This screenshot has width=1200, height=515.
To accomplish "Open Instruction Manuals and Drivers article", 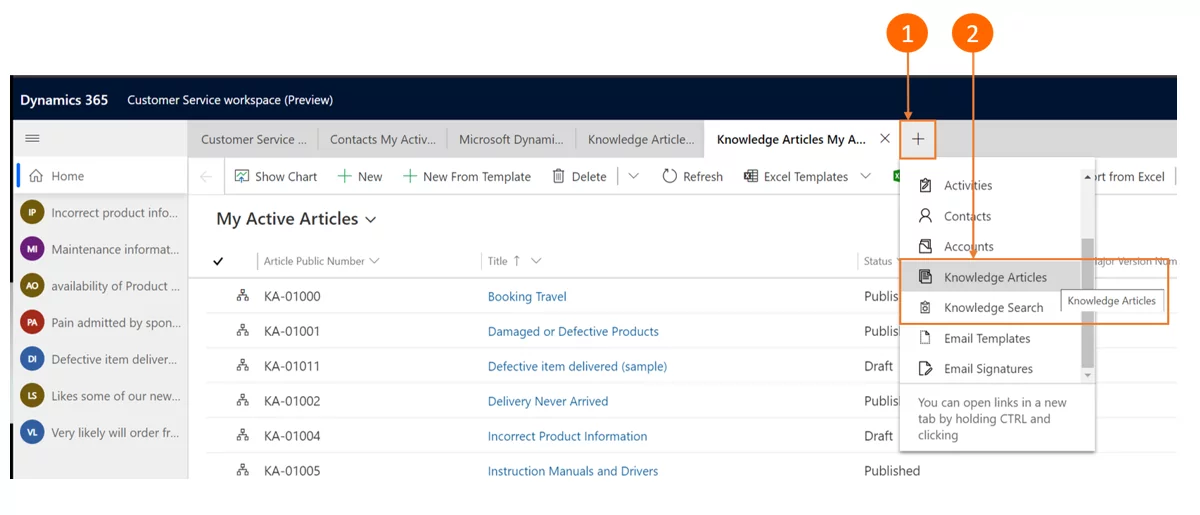I will pyautogui.click(x=573, y=472).
